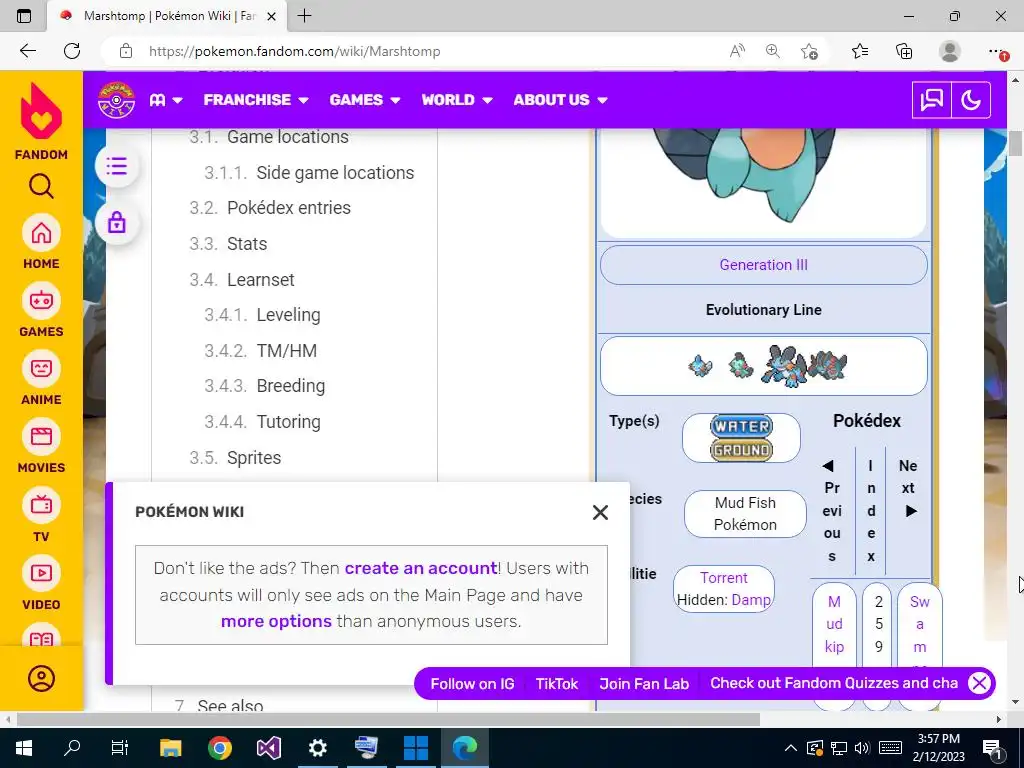
Task: Open wiki discussions chat icon
Action: [931, 100]
